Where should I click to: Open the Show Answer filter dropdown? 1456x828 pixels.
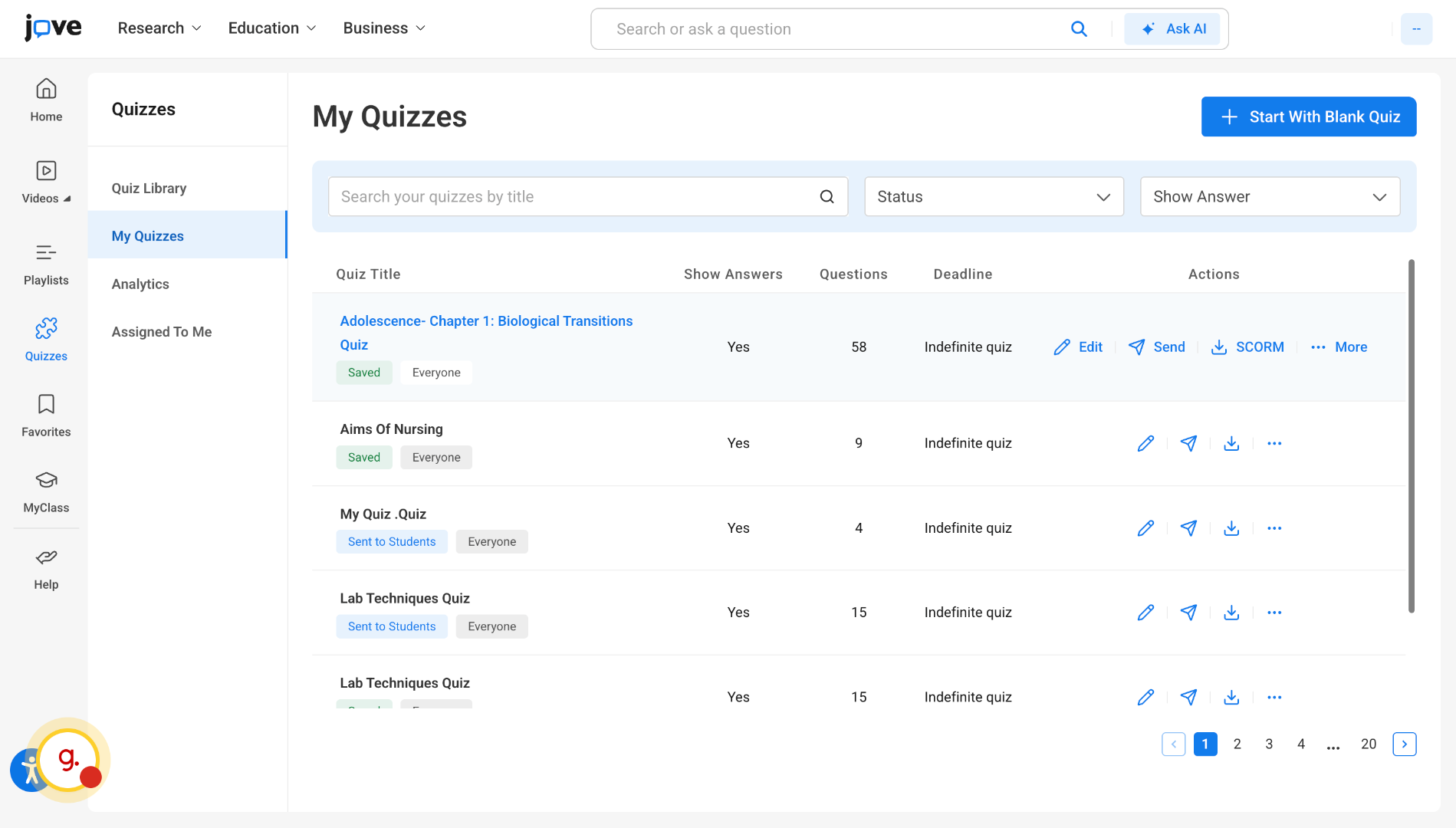tap(1270, 197)
